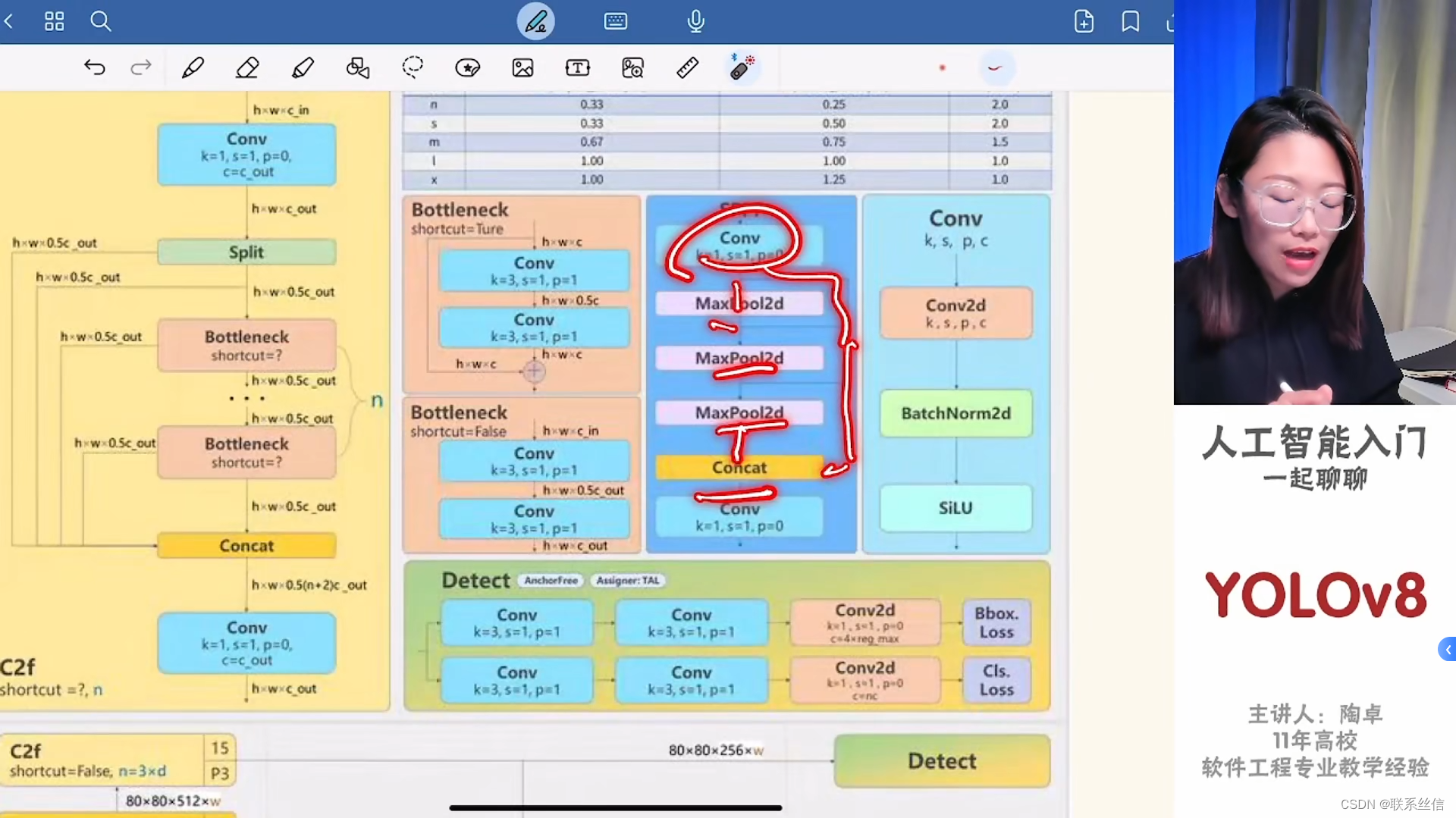Screen dimensions: 1456x818
Task: Click the Cls. Loss box
Action: (x=996, y=680)
